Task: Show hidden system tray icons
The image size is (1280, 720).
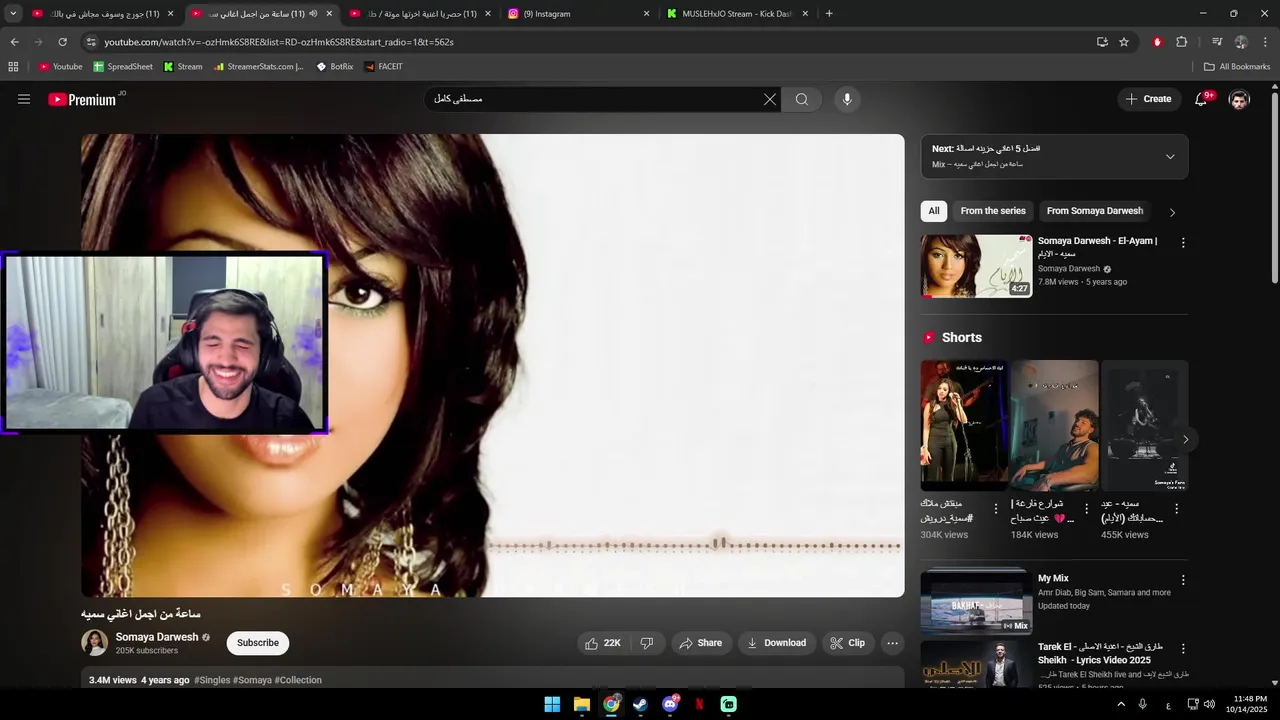Action: click(1121, 704)
